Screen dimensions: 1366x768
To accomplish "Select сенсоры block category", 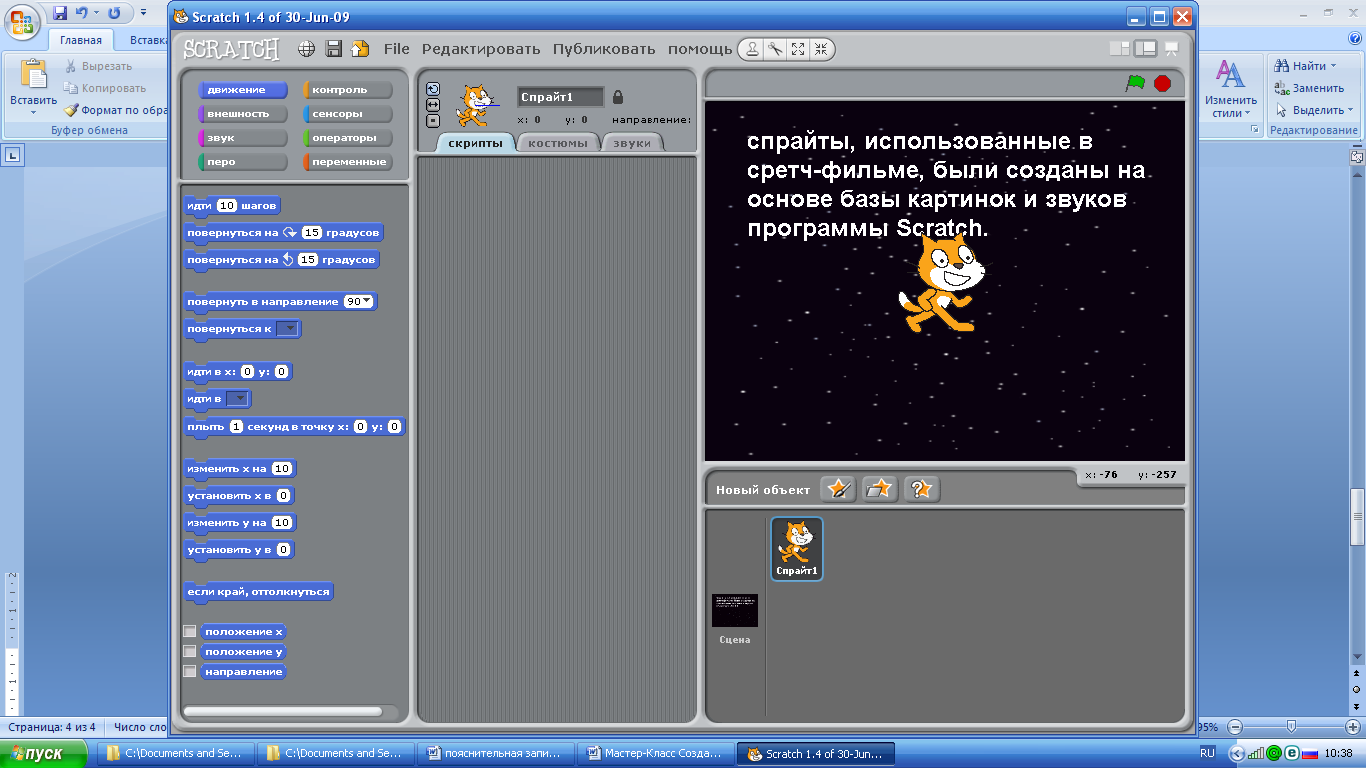I will [x=348, y=114].
